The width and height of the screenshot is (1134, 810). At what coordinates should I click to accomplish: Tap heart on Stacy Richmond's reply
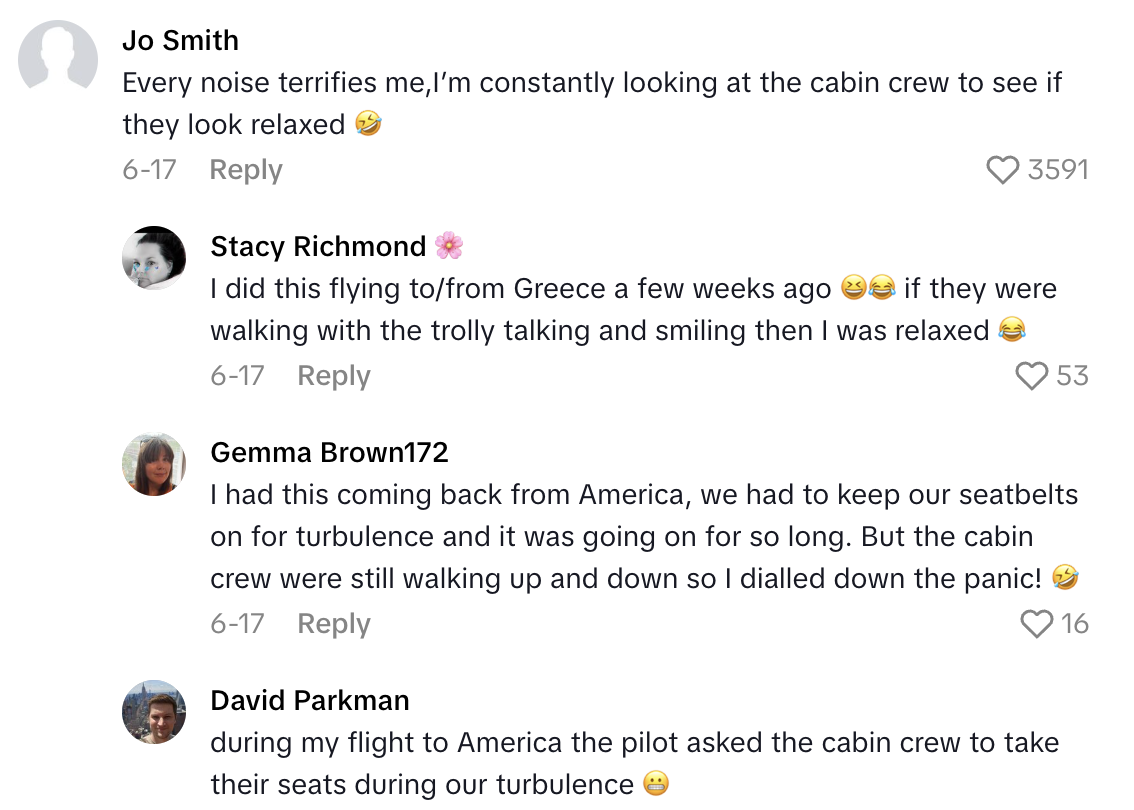pos(1032,376)
